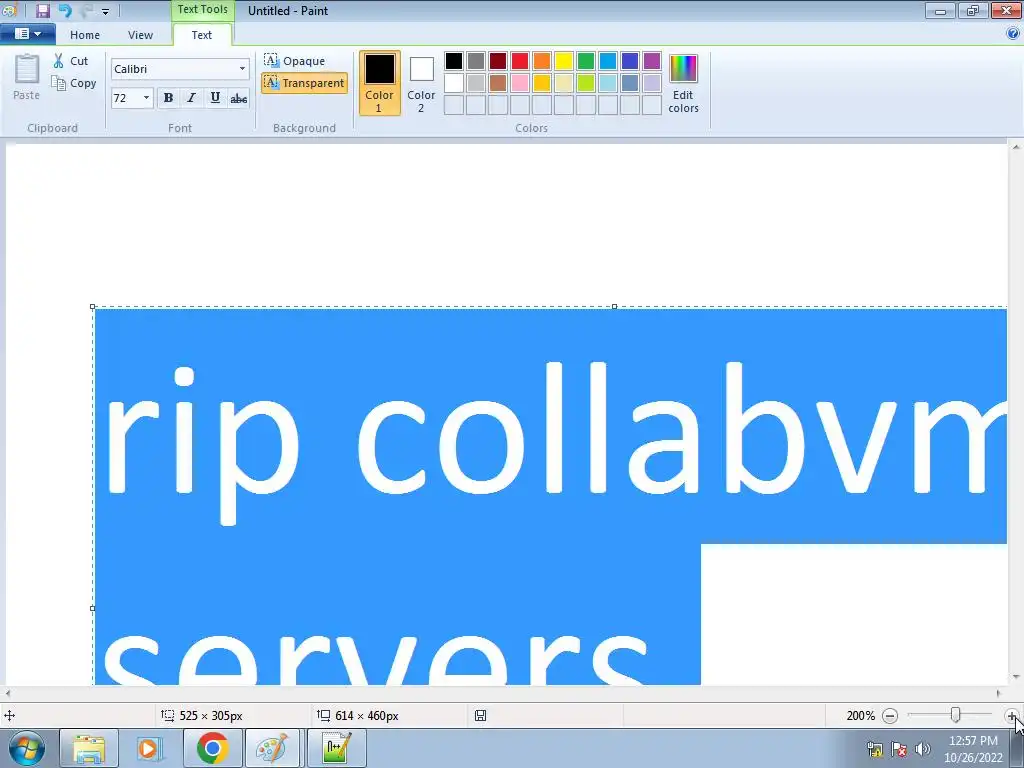The height and width of the screenshot is (768, 1024).
Task: Toggle Bold formatting
Action: pos(168,98)
